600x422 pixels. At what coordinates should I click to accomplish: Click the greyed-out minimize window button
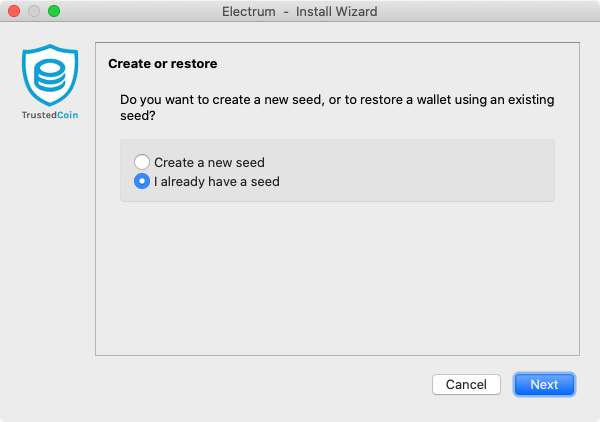[34, 11]
